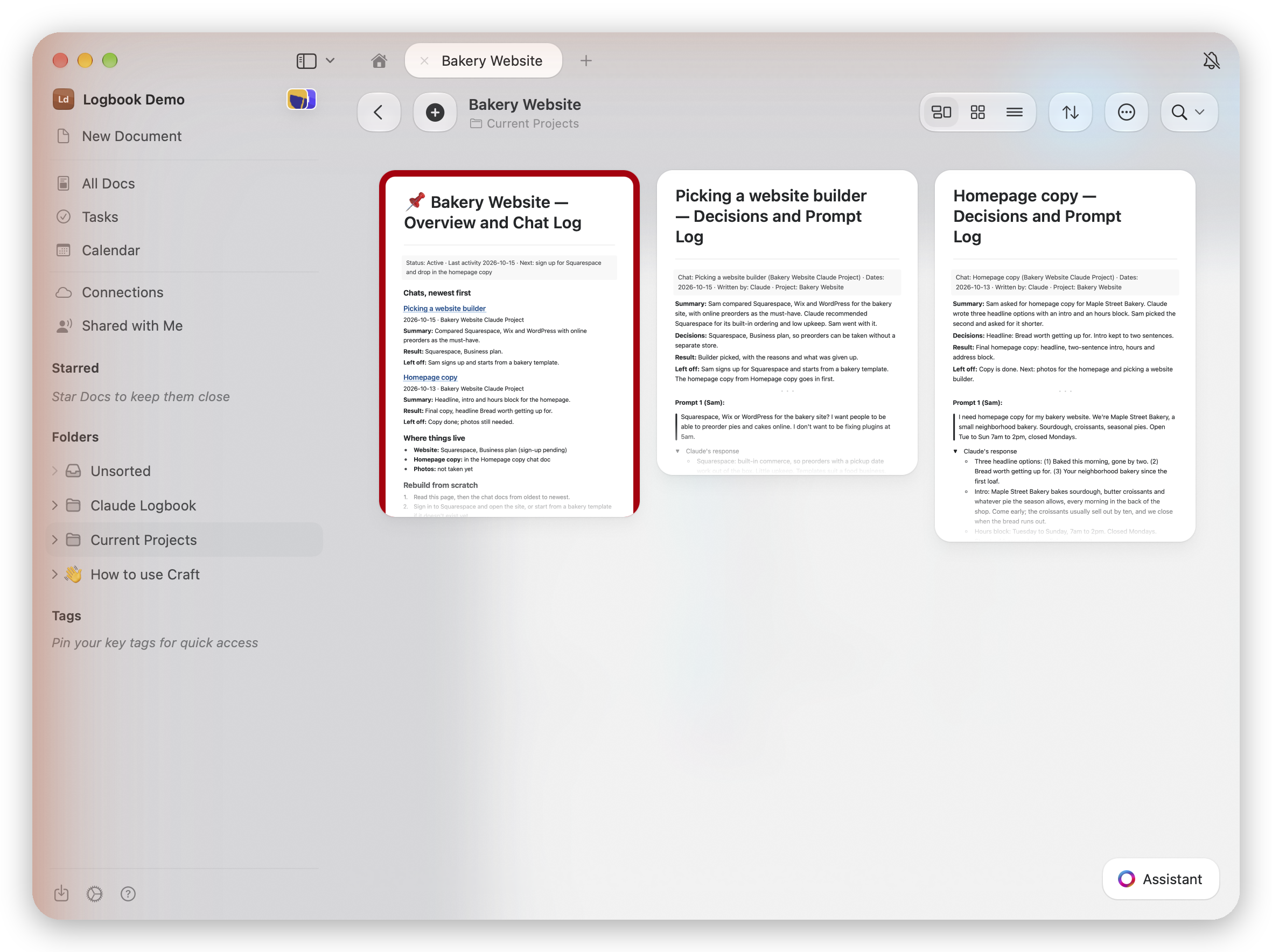This screenshot has height=952, width=1272.
Task: Click the add document plus button
Action: coord(435,112)
